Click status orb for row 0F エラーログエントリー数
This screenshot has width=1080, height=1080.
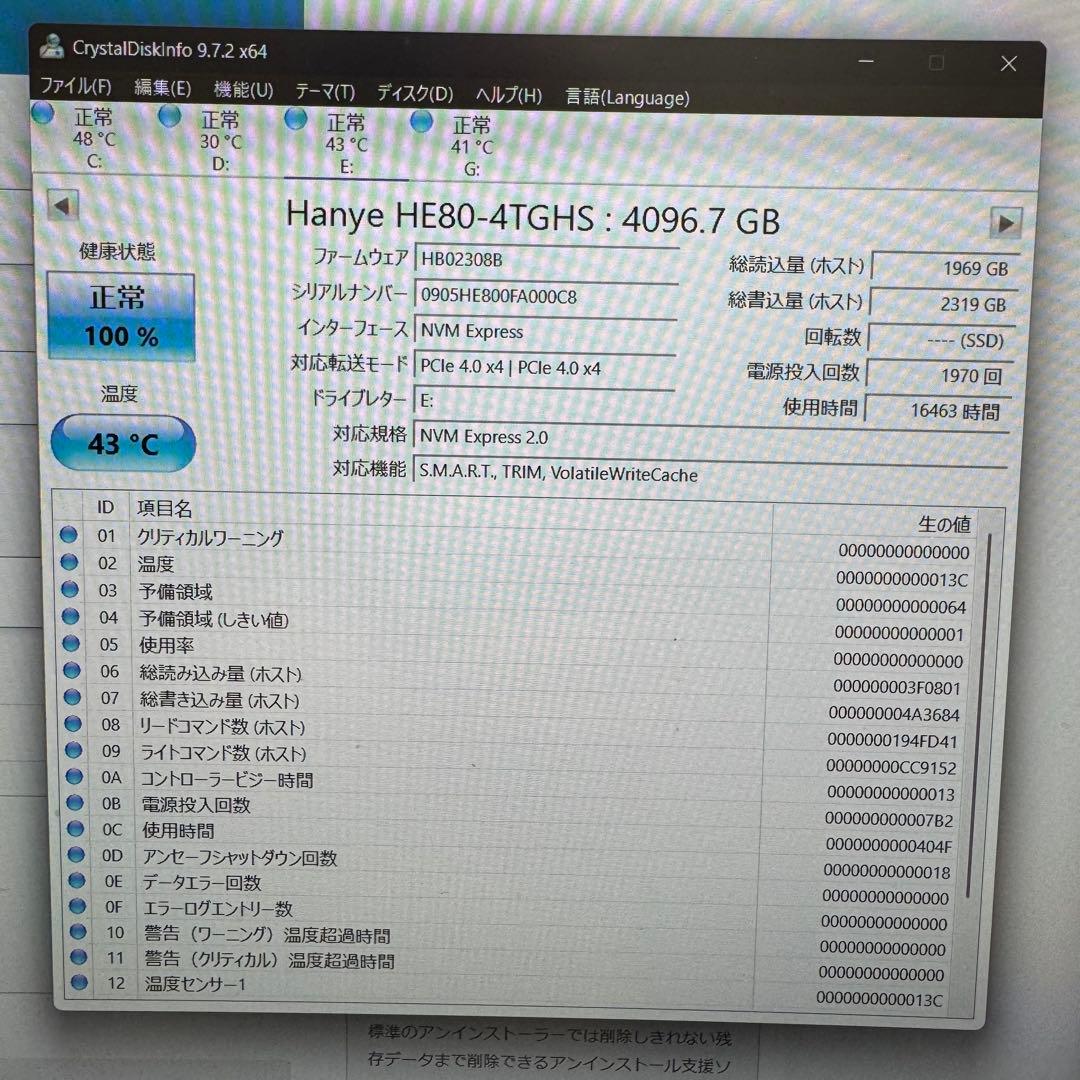tap(78, 906)
